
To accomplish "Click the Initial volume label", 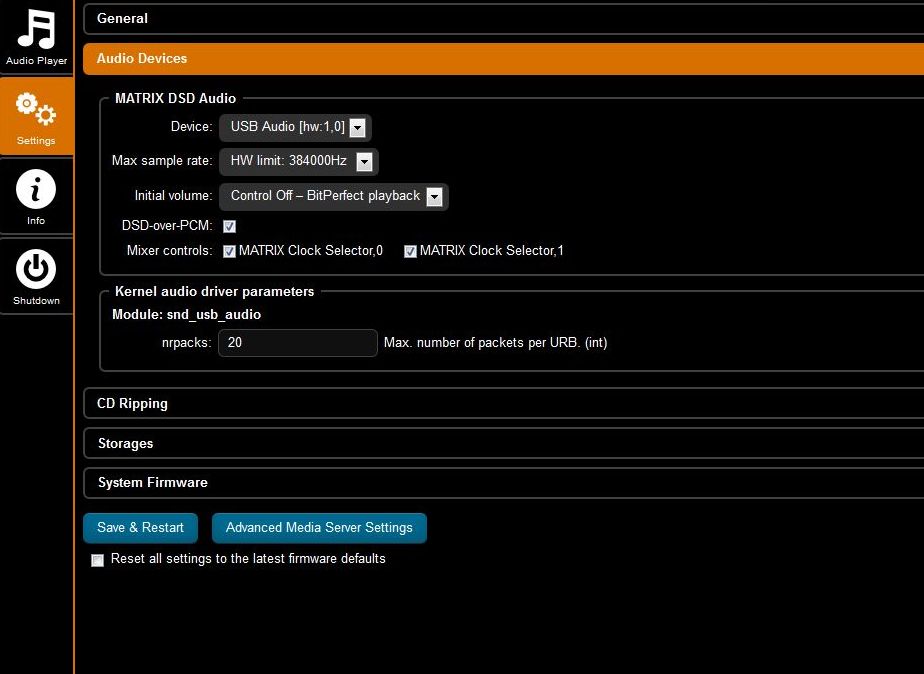I will coord(173,196).
